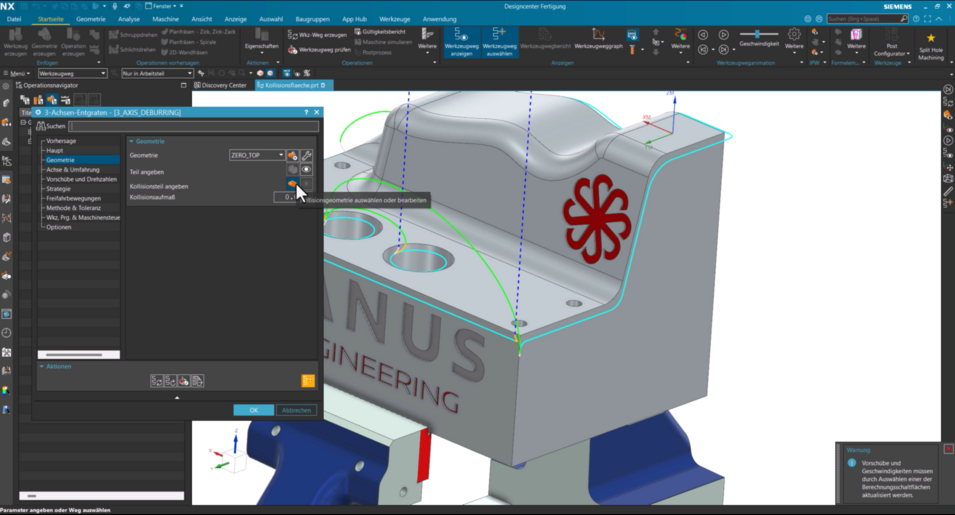Click replay tool path icon in Aktionen
The height and width of the screenshot is (515, 955).
click(x=170, y=381)
